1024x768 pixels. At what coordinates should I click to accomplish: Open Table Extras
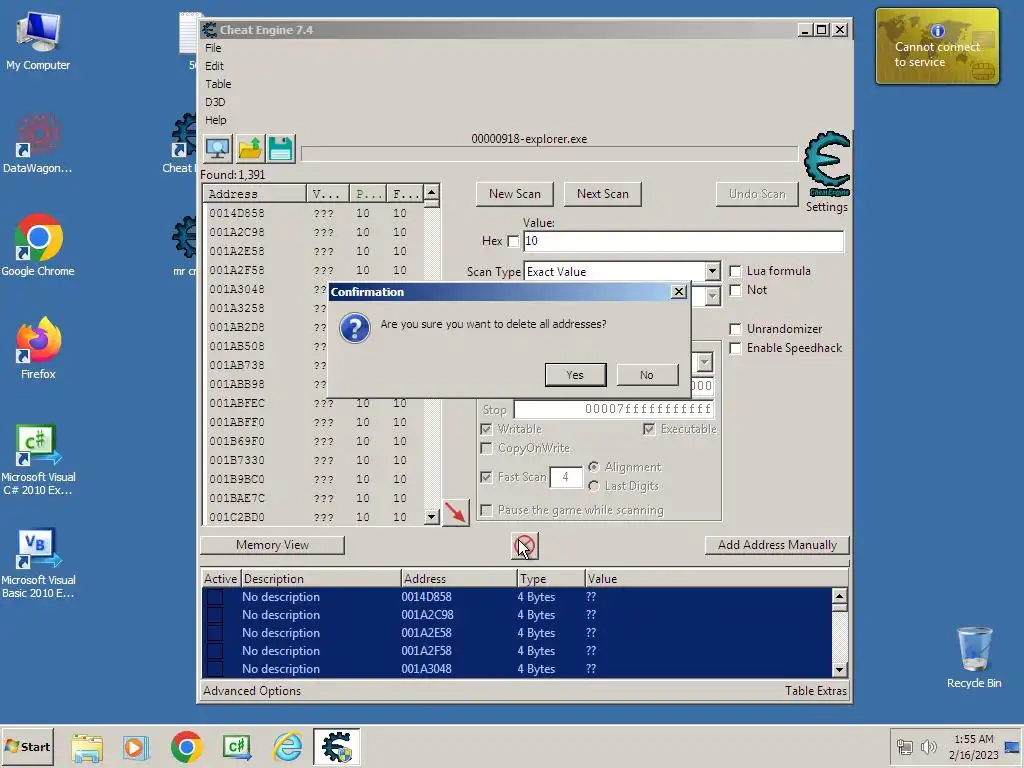point(816,691)
